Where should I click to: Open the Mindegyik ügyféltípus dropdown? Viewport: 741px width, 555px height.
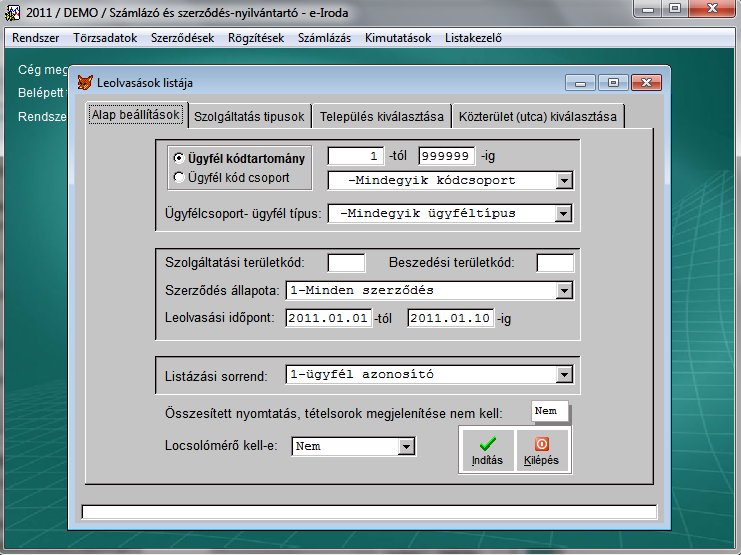[564, 213]
